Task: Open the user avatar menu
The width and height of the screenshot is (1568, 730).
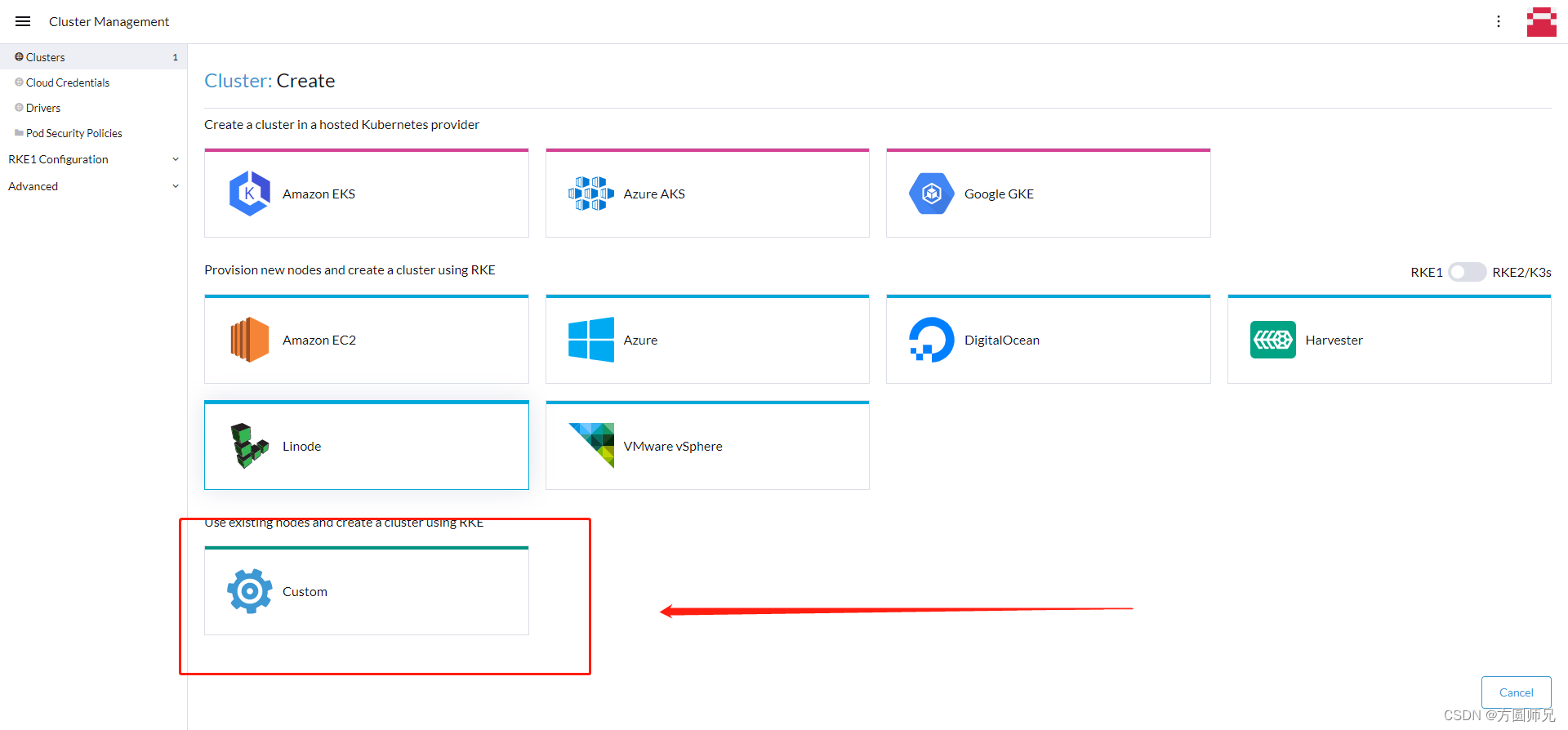Action: pyautogui.click(x=1541, y=22)
